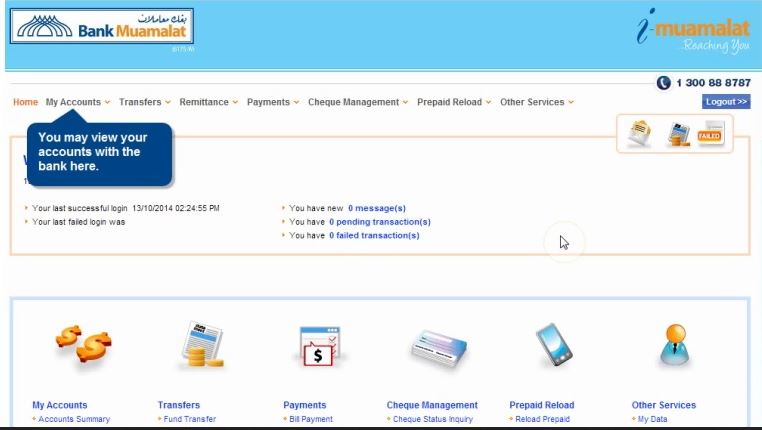Expand the arrow next to Prepaid Reload menu
The height and width of the screenshot is (430, 762).
tap(488, 103)
